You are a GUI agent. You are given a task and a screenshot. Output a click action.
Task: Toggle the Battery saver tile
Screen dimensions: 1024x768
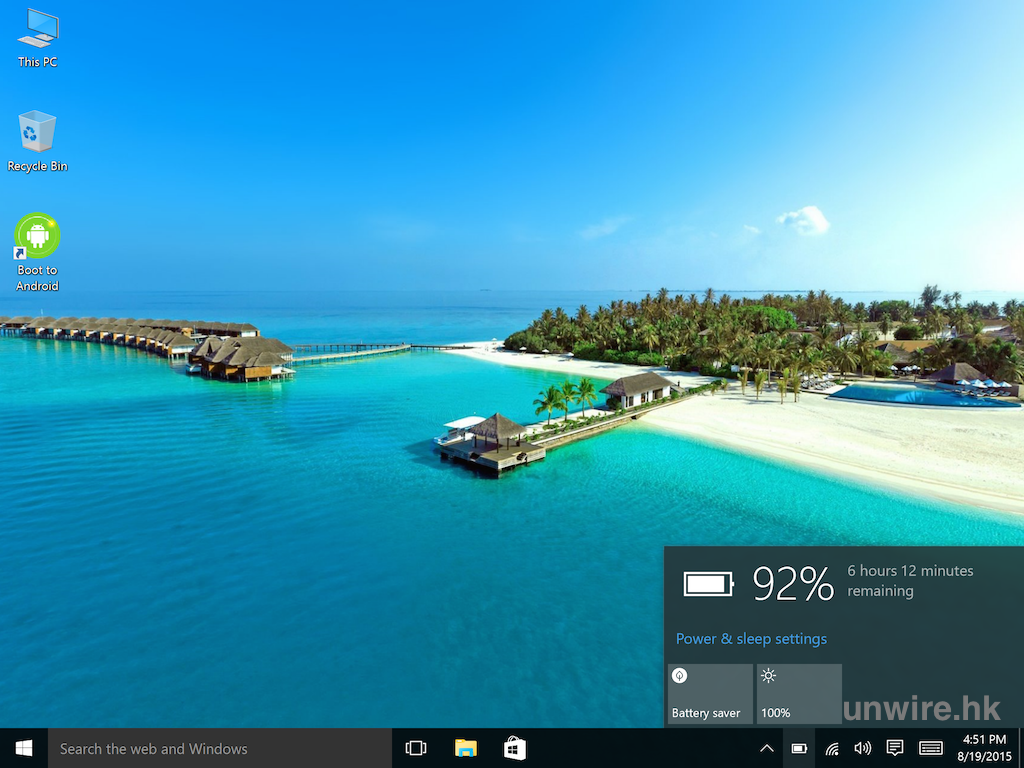click(x=709, y=693)
